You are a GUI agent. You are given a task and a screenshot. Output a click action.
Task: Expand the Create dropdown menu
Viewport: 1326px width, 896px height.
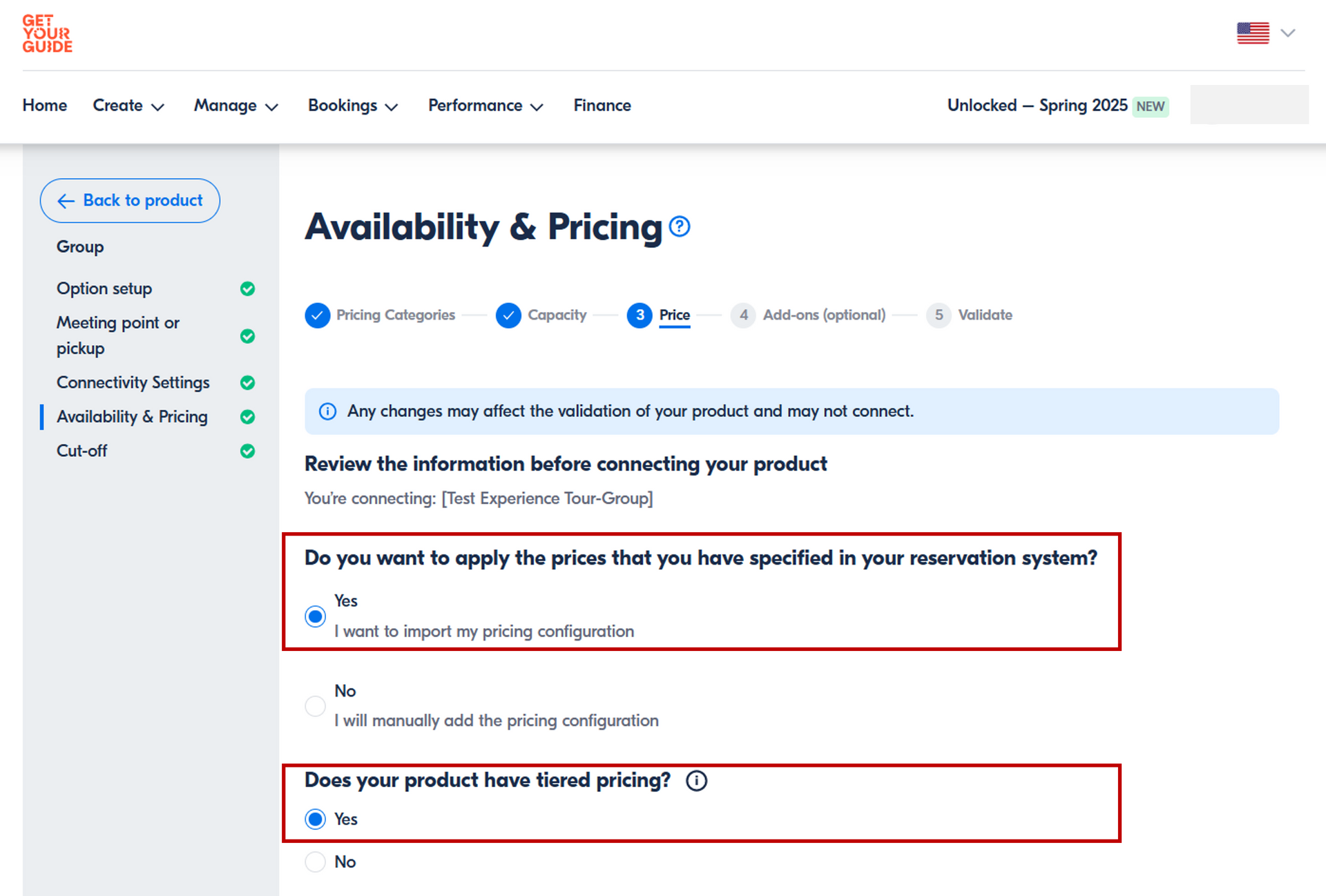coord(128,106)
